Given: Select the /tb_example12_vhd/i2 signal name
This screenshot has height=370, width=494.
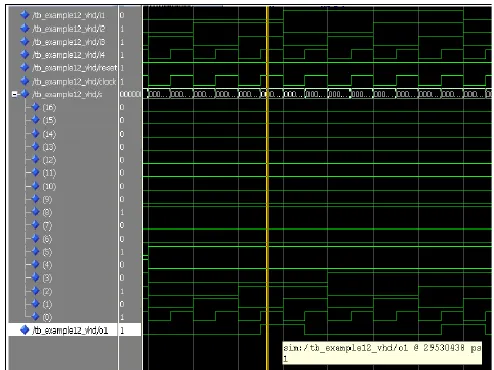Looking at the screenshot, I should point(68,29).
